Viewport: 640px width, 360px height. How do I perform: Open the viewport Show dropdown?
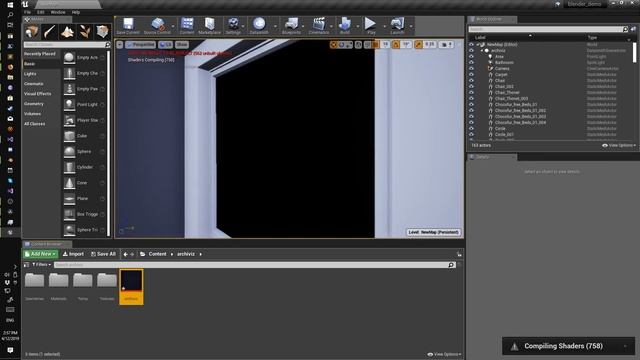point(182,44)
